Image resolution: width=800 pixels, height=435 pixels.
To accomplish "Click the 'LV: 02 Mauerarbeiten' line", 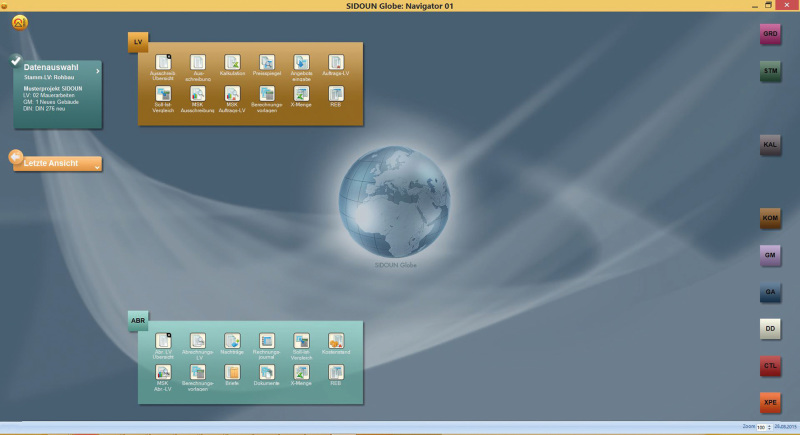I will click(49, 95).
